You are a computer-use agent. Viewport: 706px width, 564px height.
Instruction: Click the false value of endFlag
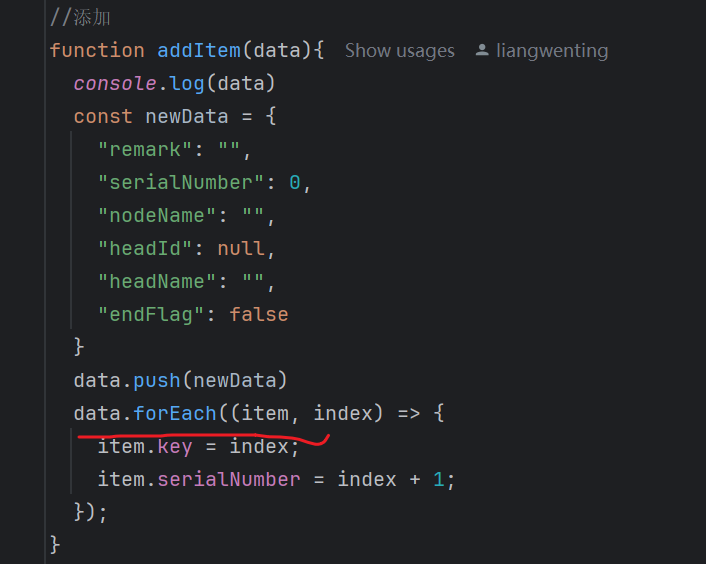tap(259, 315)
